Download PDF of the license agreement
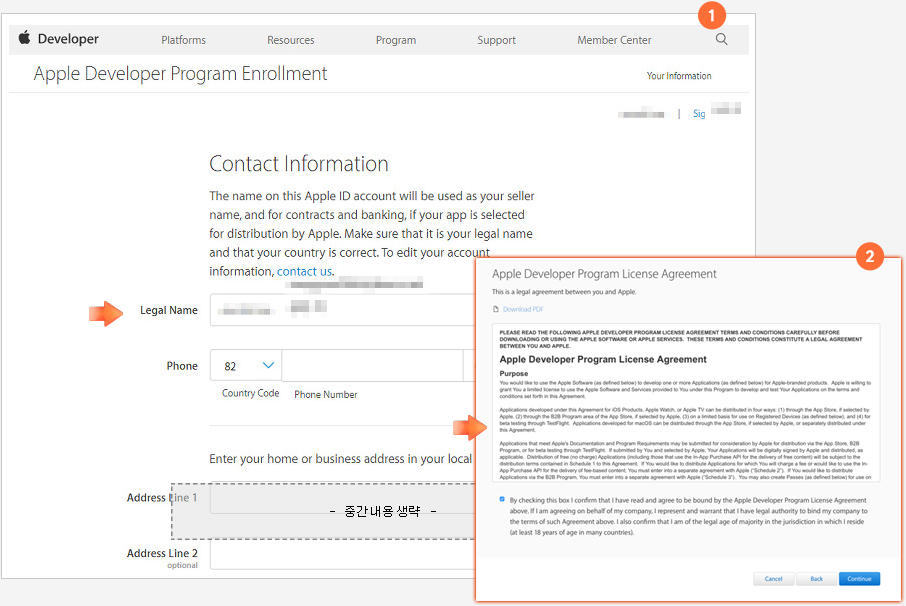 [523, 309]
